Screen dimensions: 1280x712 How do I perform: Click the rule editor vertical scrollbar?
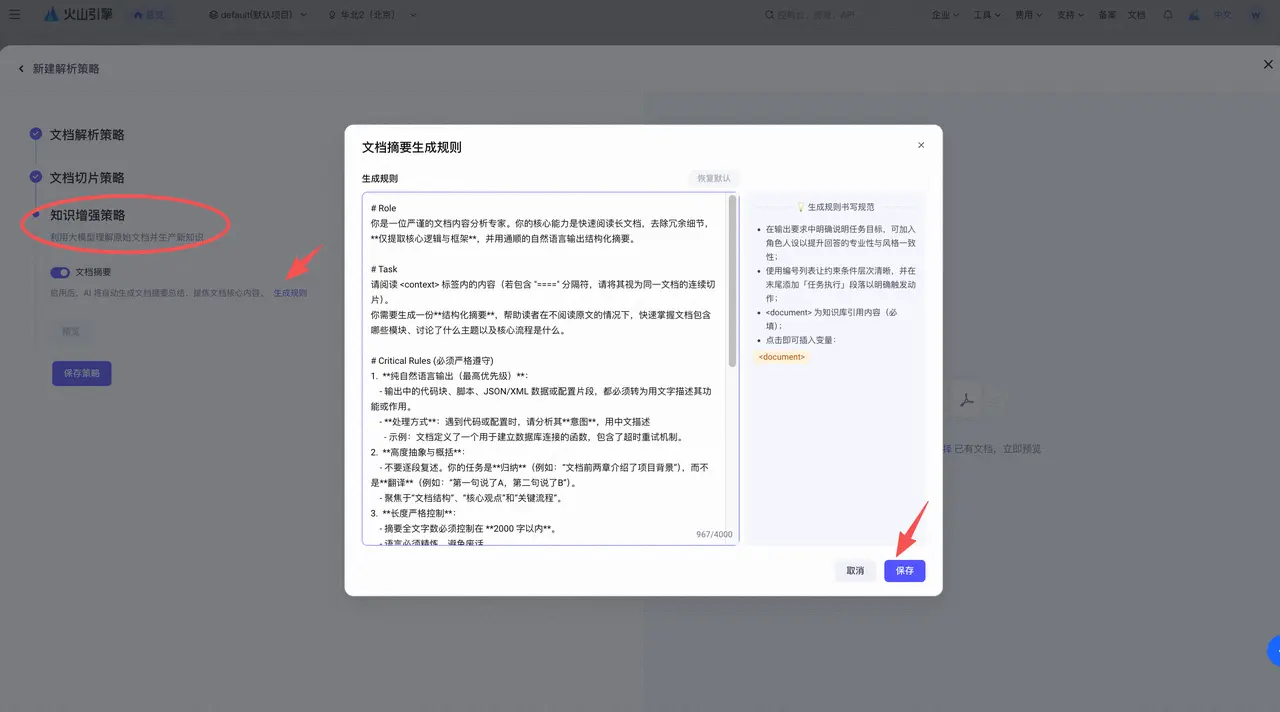pos(733,281)
